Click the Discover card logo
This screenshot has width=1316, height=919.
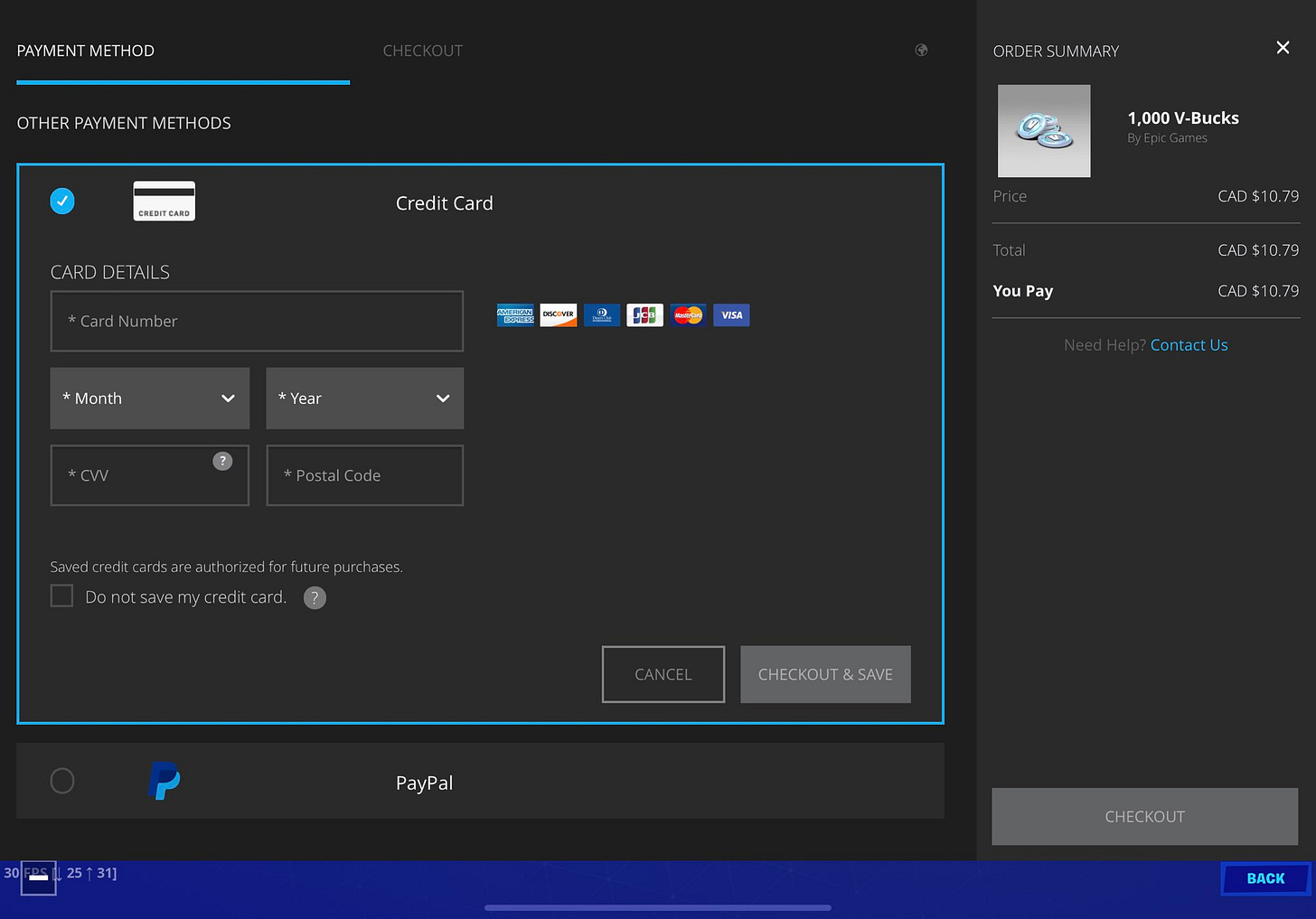click(x=559, y=315)
